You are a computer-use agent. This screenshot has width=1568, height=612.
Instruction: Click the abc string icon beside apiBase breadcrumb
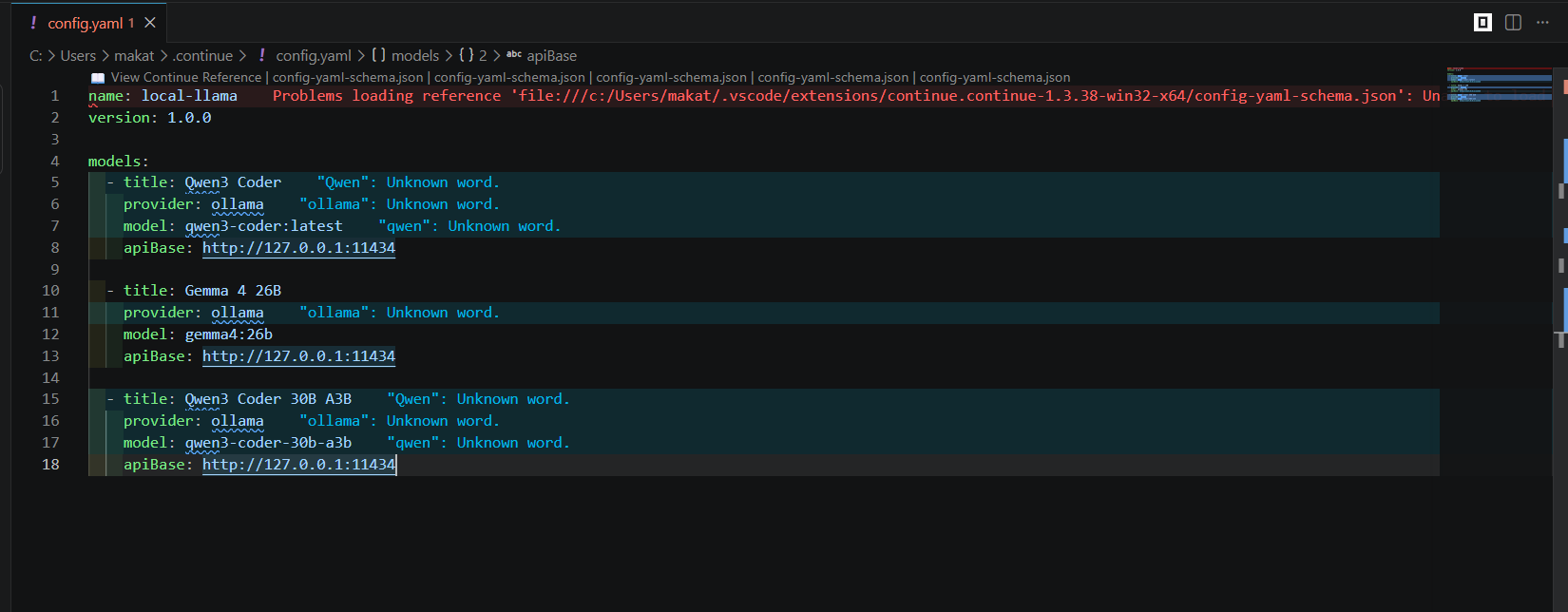[x=514, y=55]
